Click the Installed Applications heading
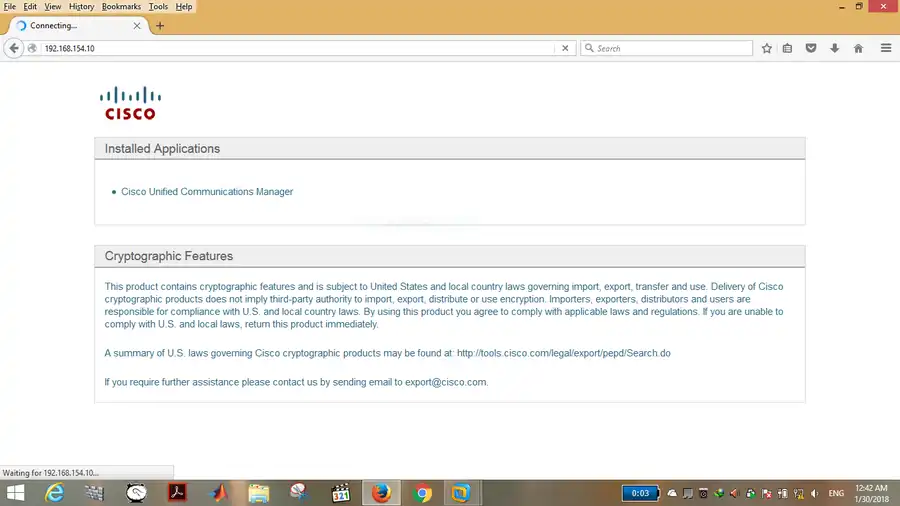The height and width of the screenshot is (506, 900). click(x=162, y=149)
